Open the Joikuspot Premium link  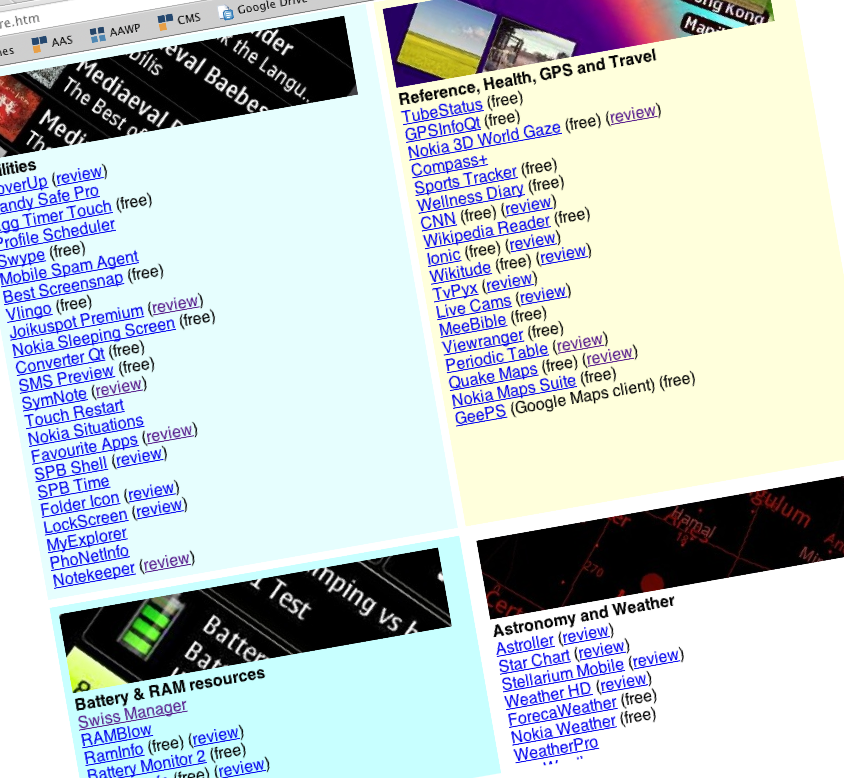77,323
